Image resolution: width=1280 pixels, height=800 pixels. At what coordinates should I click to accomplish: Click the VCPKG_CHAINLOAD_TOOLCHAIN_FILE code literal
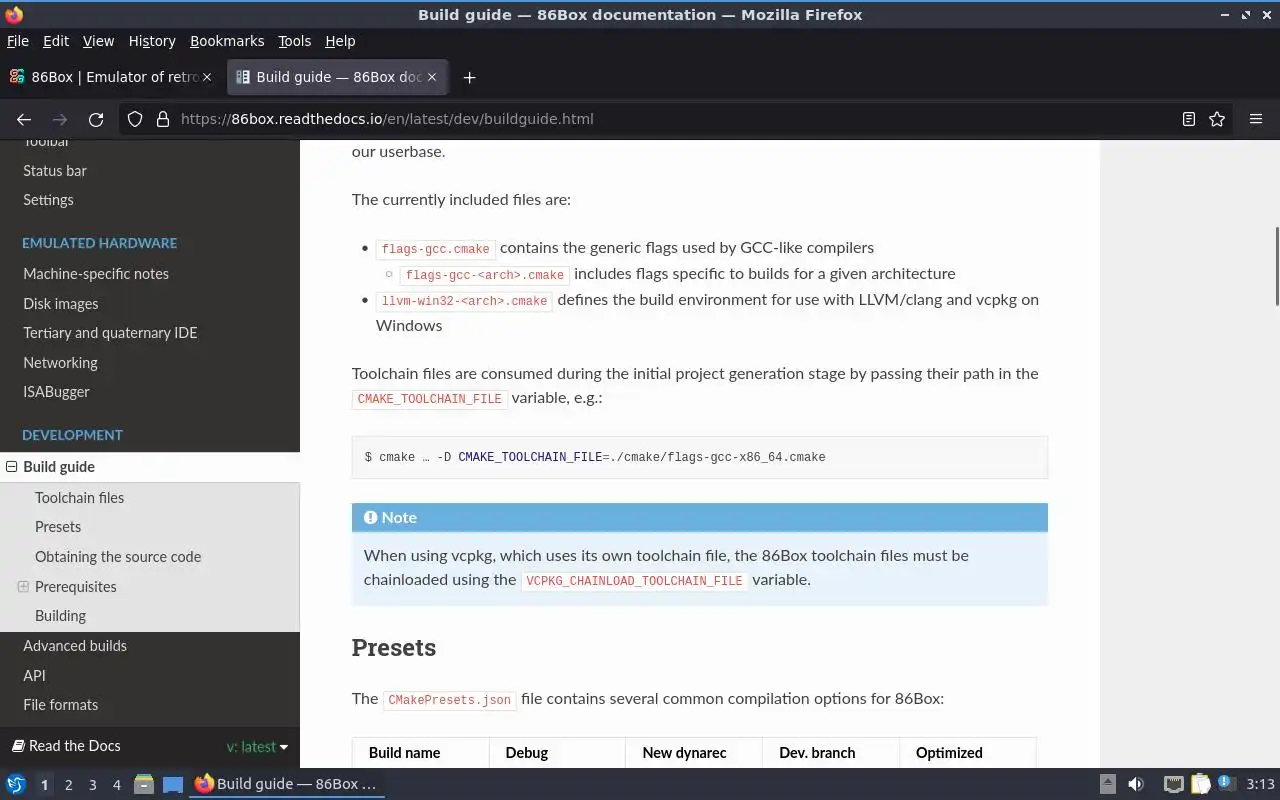click(634, 581)
